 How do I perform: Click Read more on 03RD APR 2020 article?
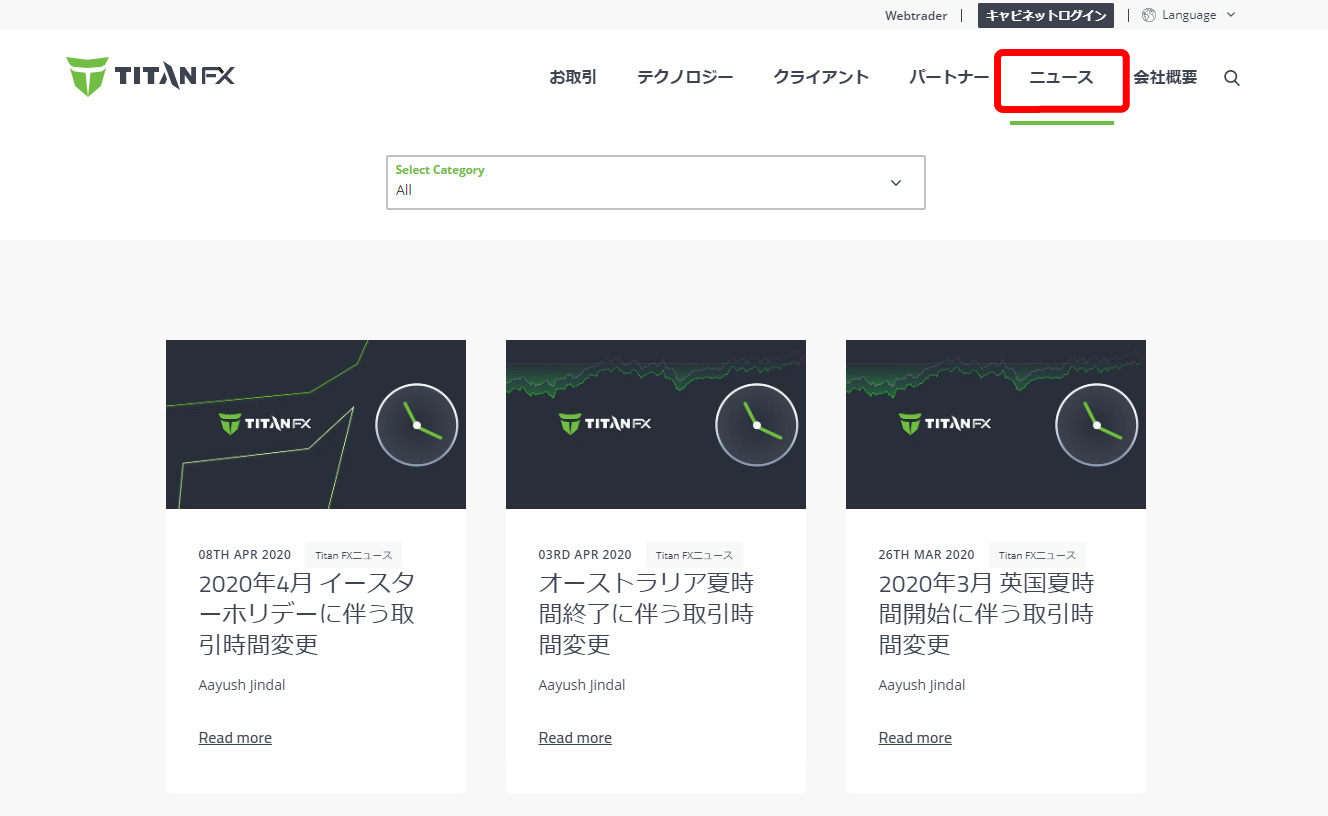point(575,738)
